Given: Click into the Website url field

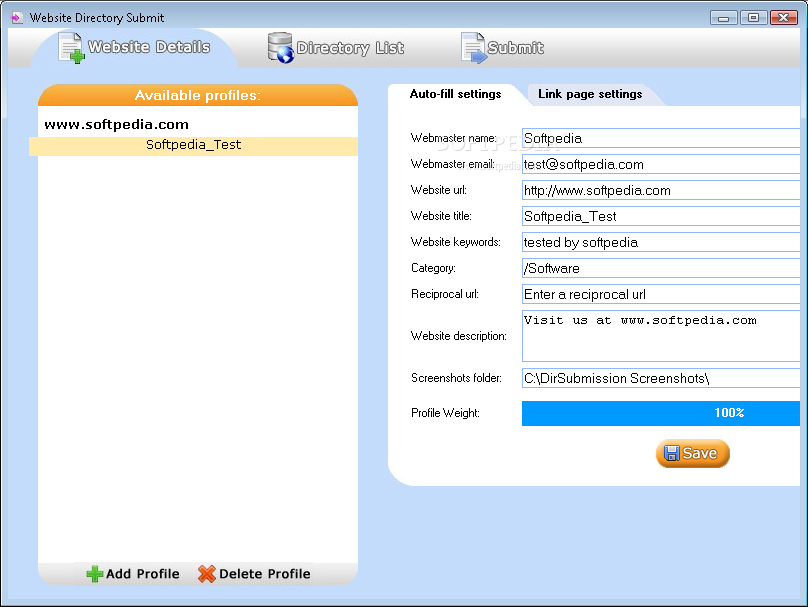Looking at the screenshot, I should click(x=661, y=190).
